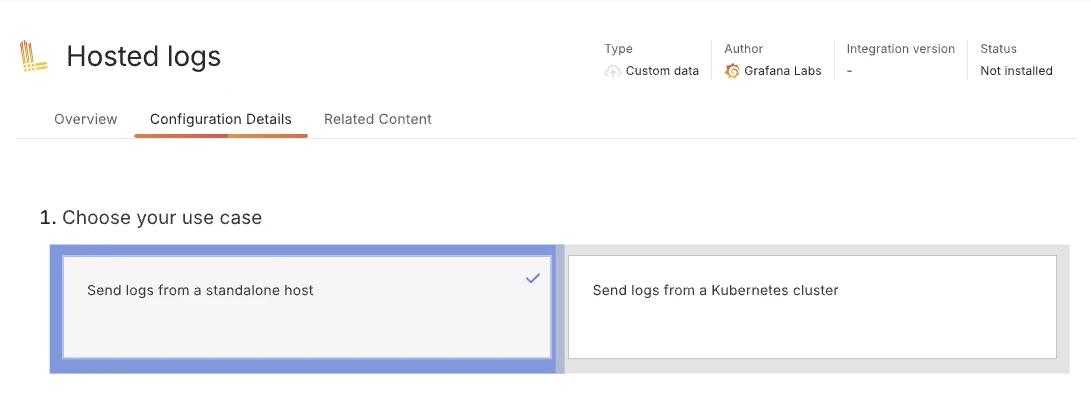This screenshot has height=412, width=1091.
Task: Click the checkmark on the standalone host card
Action: coord(533,278)
